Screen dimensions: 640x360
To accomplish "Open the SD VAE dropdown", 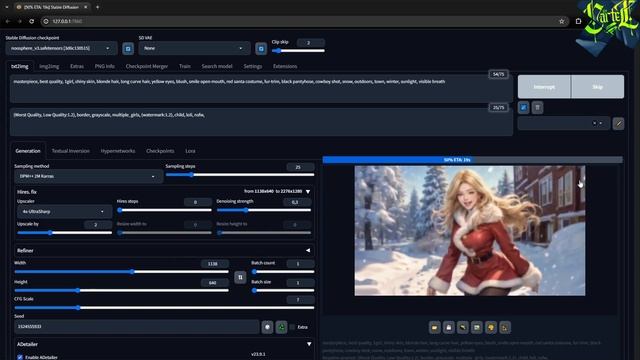I will (194, 48).
